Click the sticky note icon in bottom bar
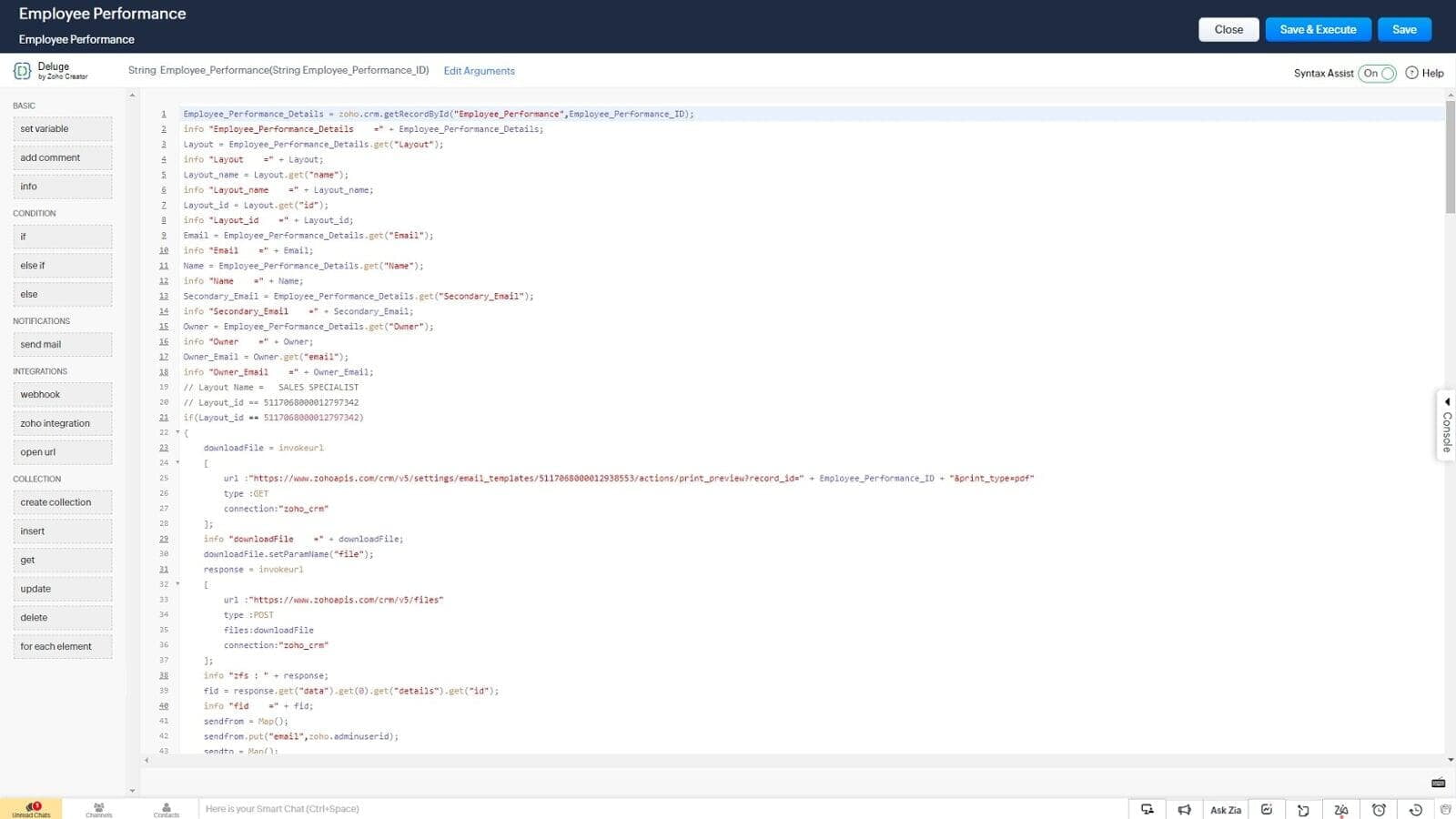This screenshot has width=1456, height=819. 1303,810
